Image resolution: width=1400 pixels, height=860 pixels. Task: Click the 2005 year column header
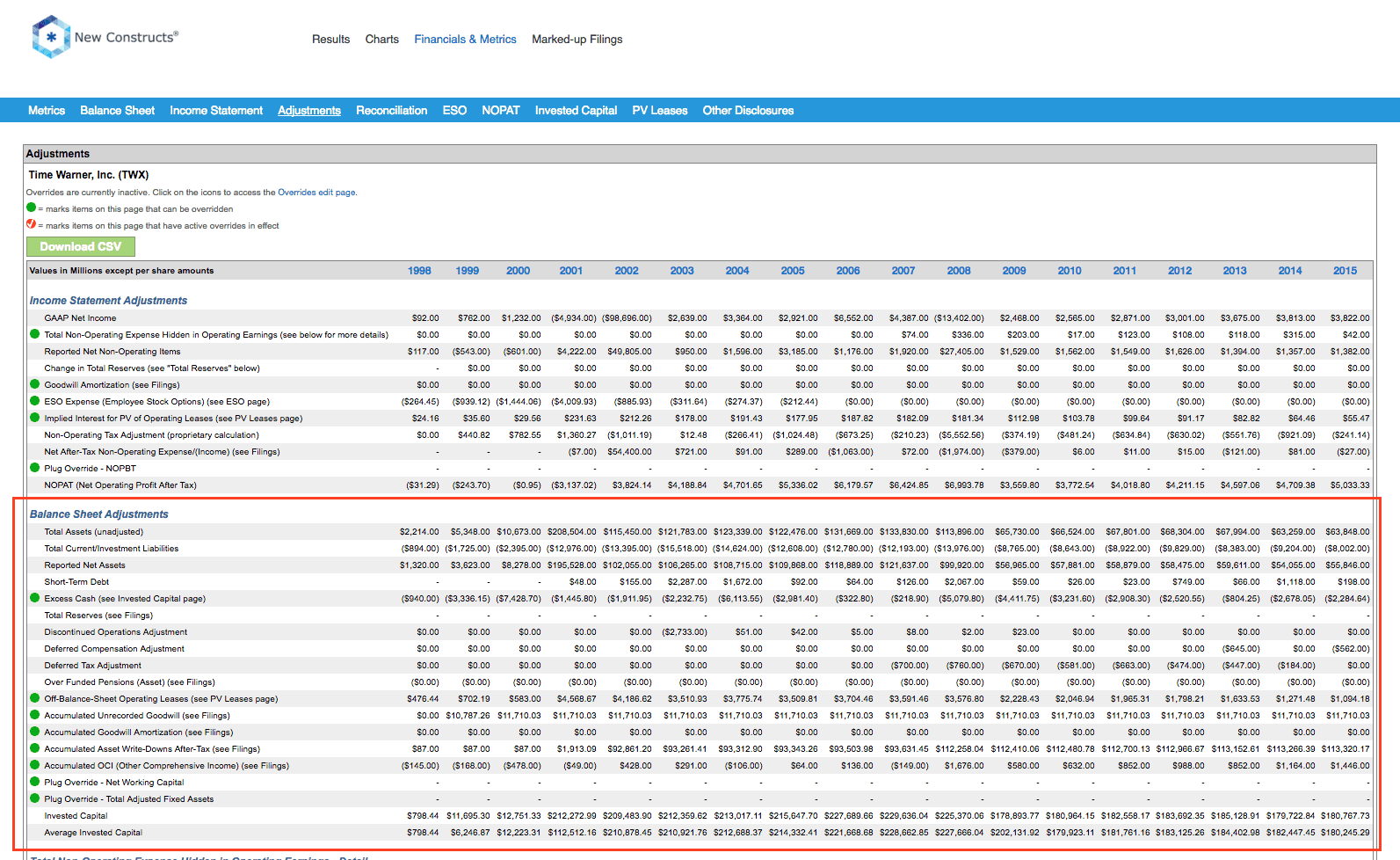pos(793,271)
